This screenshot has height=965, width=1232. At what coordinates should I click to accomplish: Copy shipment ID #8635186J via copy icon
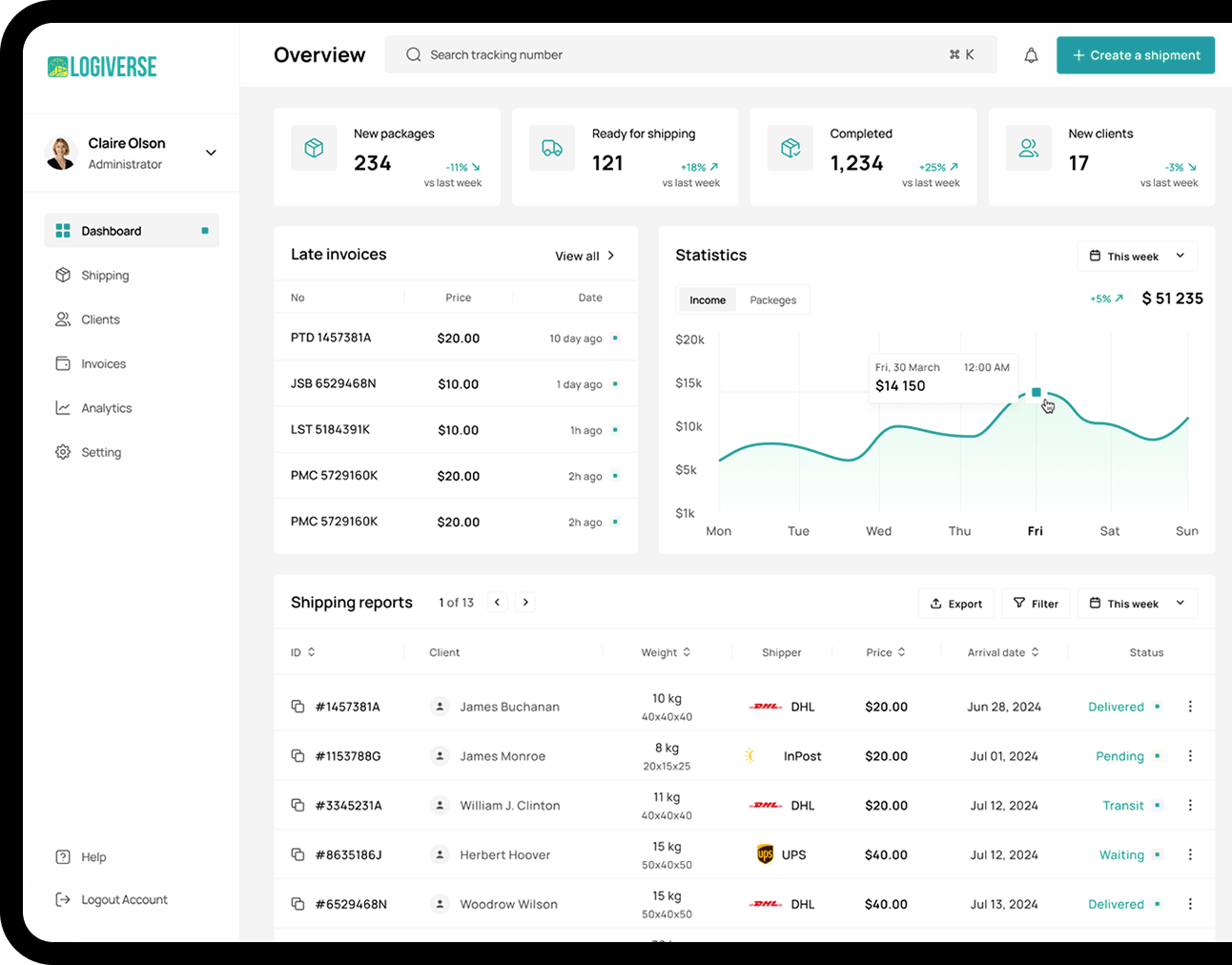(298, 854)
